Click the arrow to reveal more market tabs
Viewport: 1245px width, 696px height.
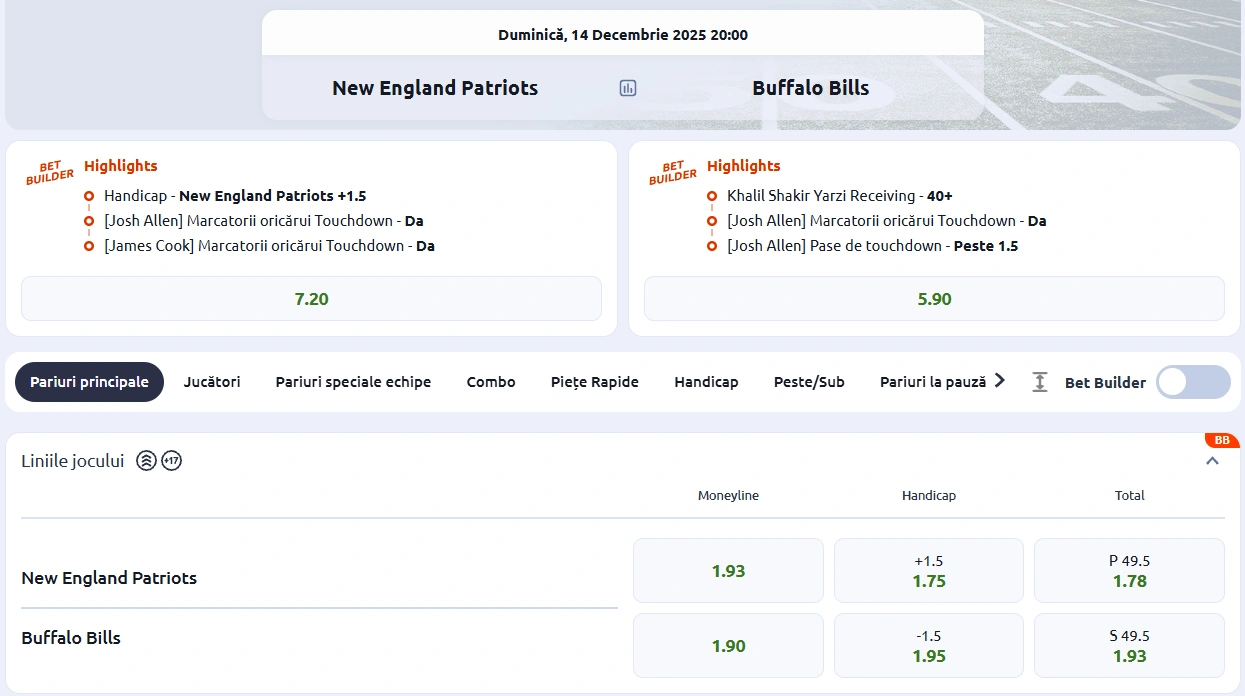click(x=1000, y=380)
